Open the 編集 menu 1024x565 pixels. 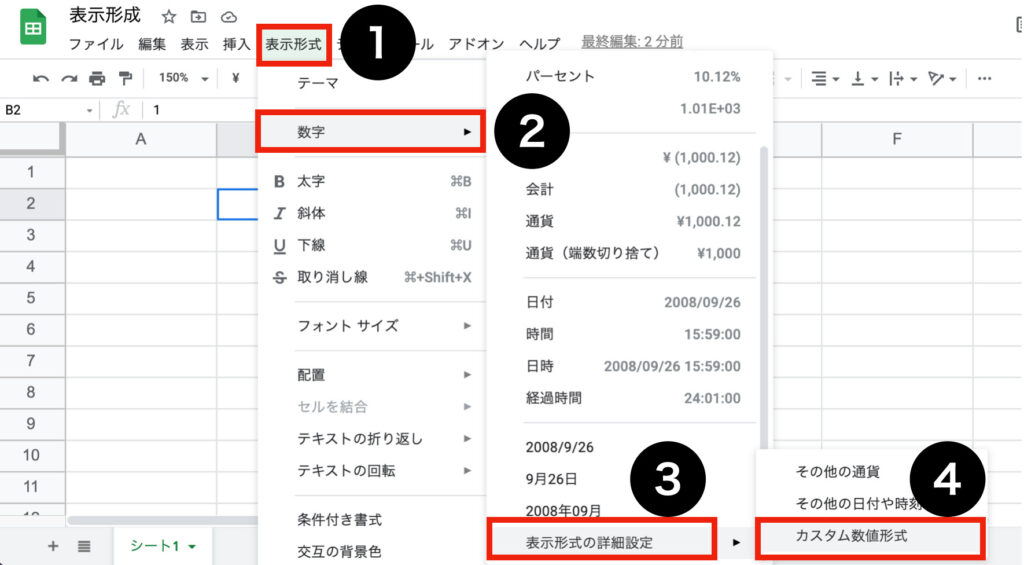[x=152, y=44]
